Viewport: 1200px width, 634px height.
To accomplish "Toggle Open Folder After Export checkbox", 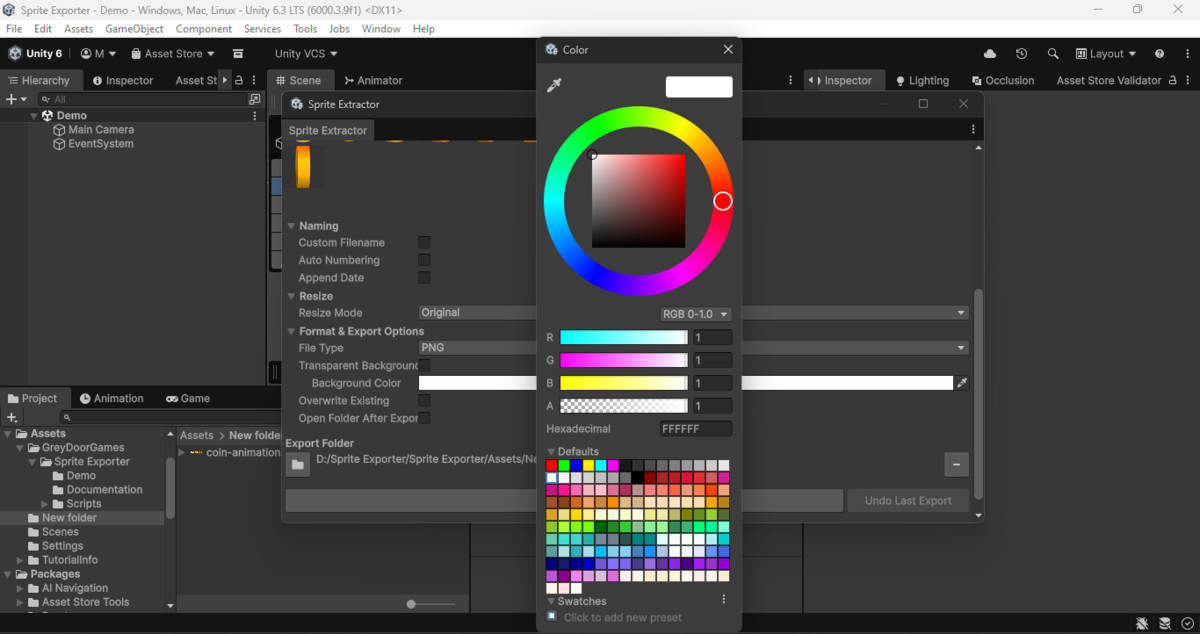I will [x=424, y=418].
